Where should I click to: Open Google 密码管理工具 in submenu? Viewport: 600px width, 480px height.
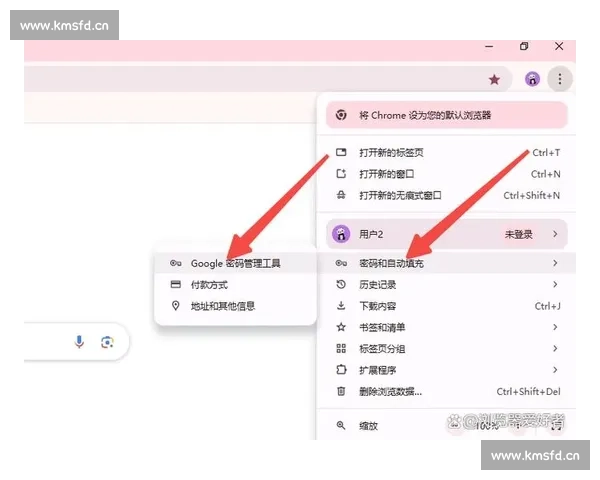[x=235, y=263]
